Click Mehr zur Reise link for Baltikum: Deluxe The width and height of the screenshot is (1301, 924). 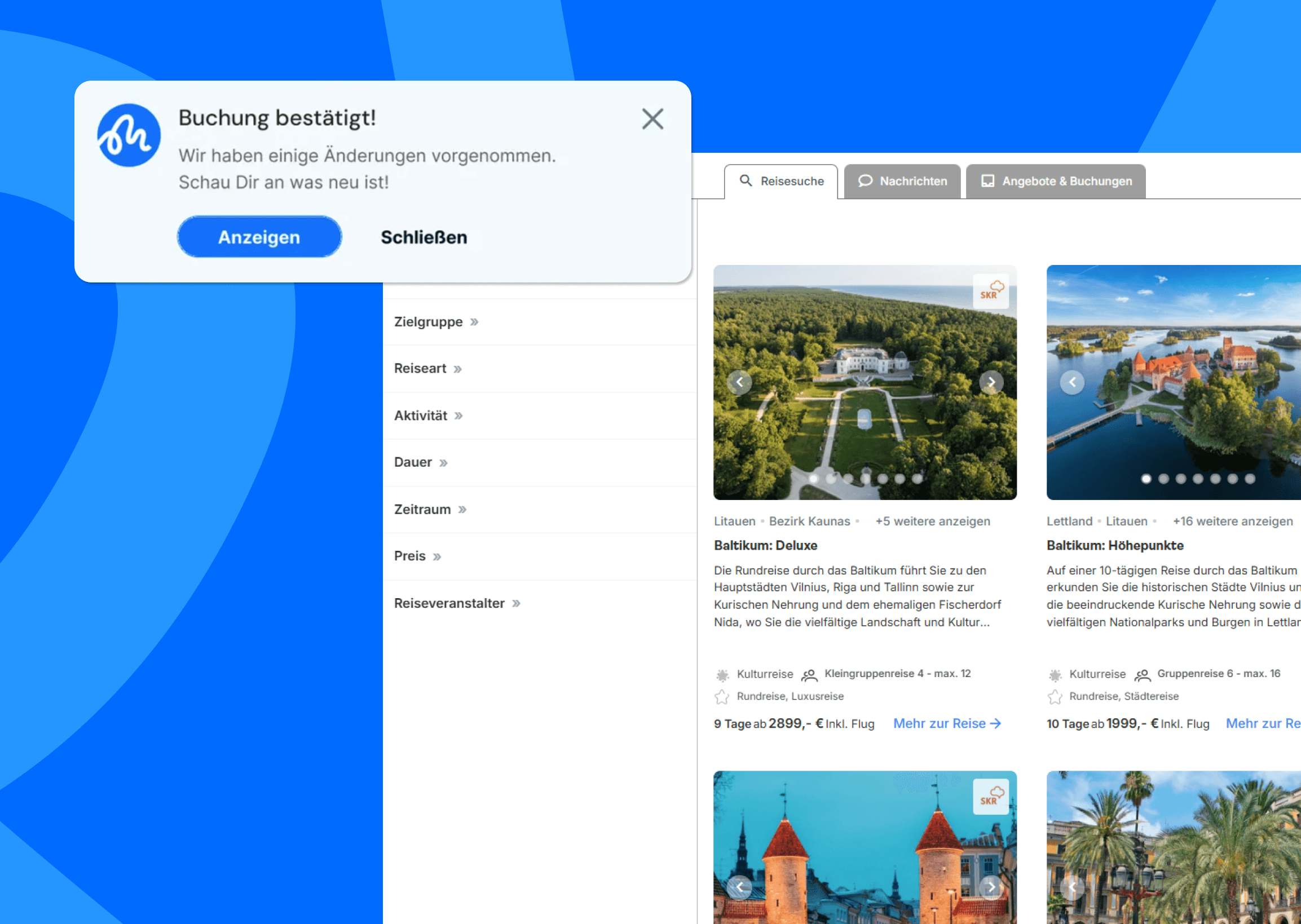tap(947, 724)
